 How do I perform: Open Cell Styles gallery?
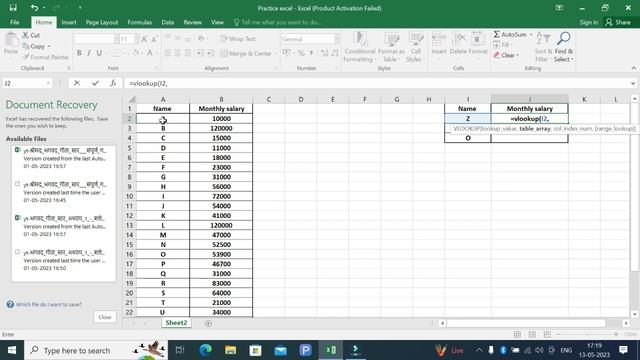(416, 47)
